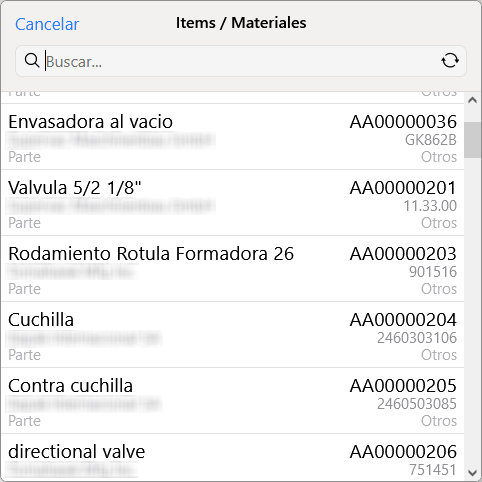The image size is (482, 482).
Task: Click the refresh icon in search bar
Action: pyautogui.click(x=450, y=61)
